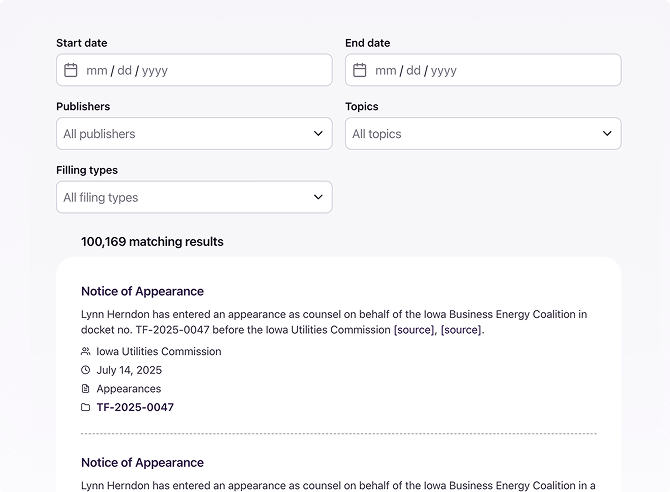Open the TF-2025-0047 docket link
The image size is (670, 492).
pos(135,407)
